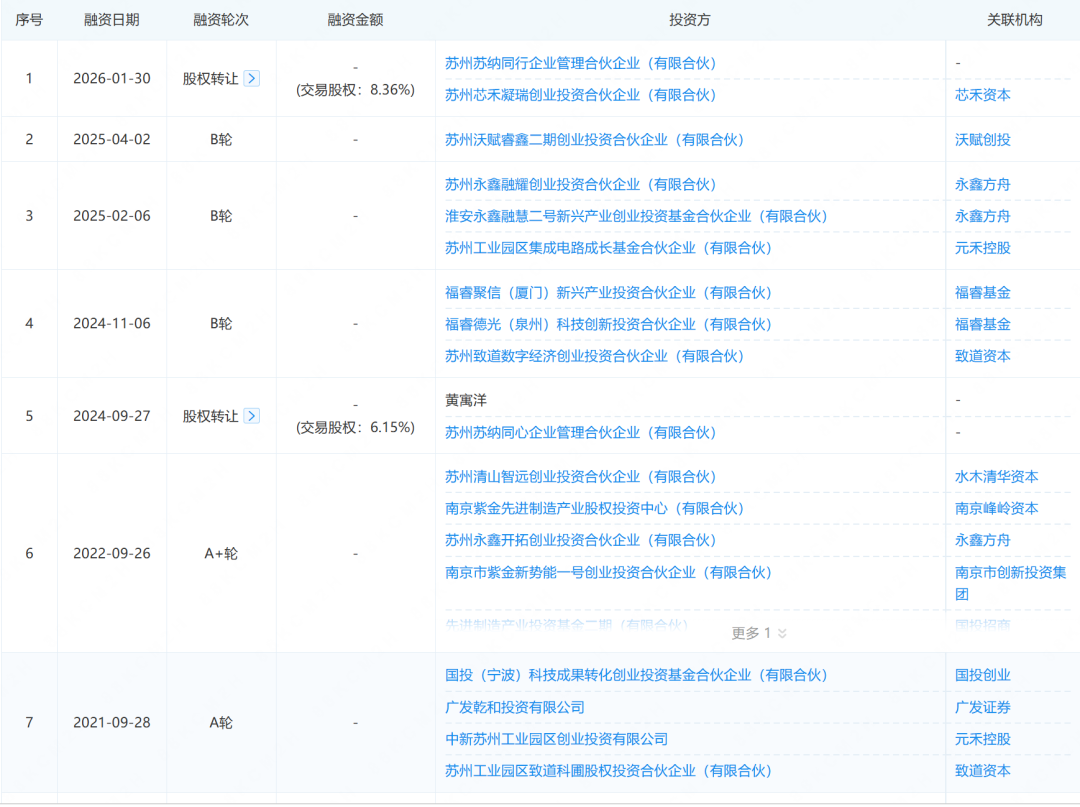This screenshot has width=1080, height=807.
Task: Open investor 淮安永鑫融慧二号新兴产业创业投资基金
Action: click(636, 216)
